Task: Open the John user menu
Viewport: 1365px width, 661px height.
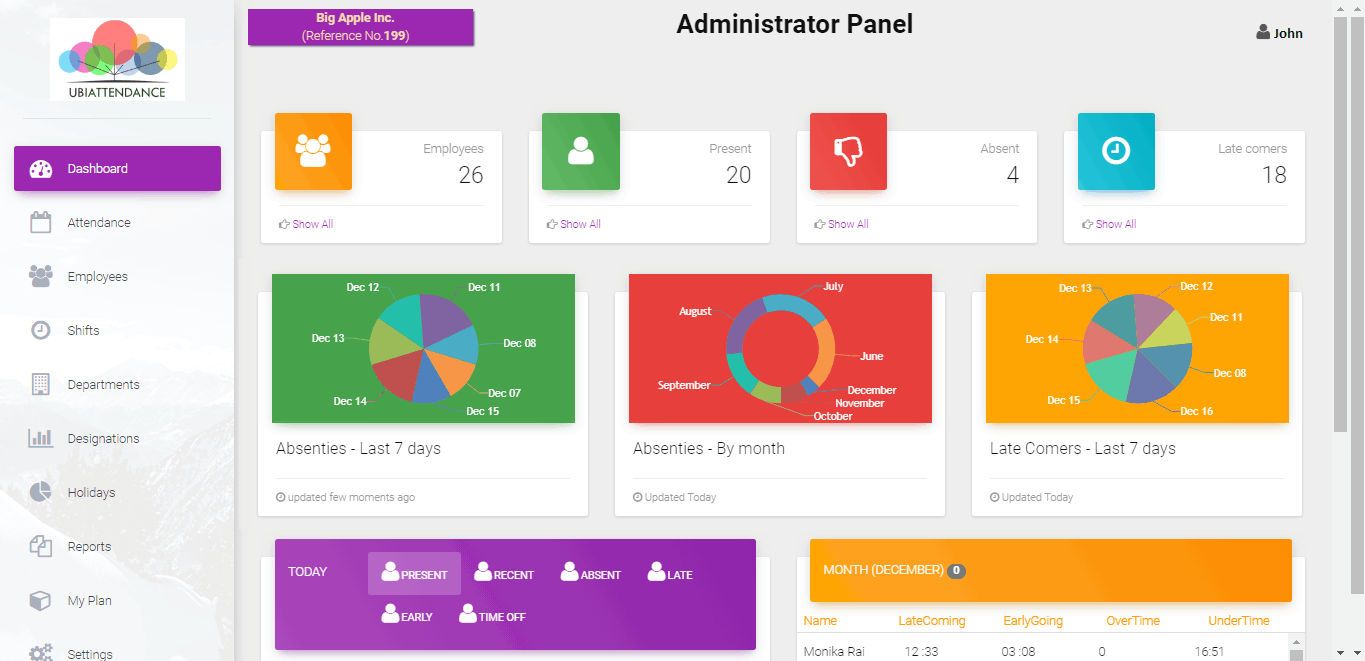Action: (x=1280, y=33)
